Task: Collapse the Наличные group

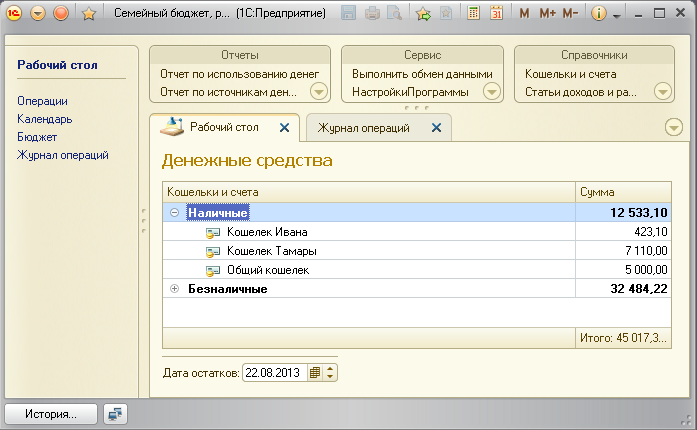Action: tap(174, 213)
